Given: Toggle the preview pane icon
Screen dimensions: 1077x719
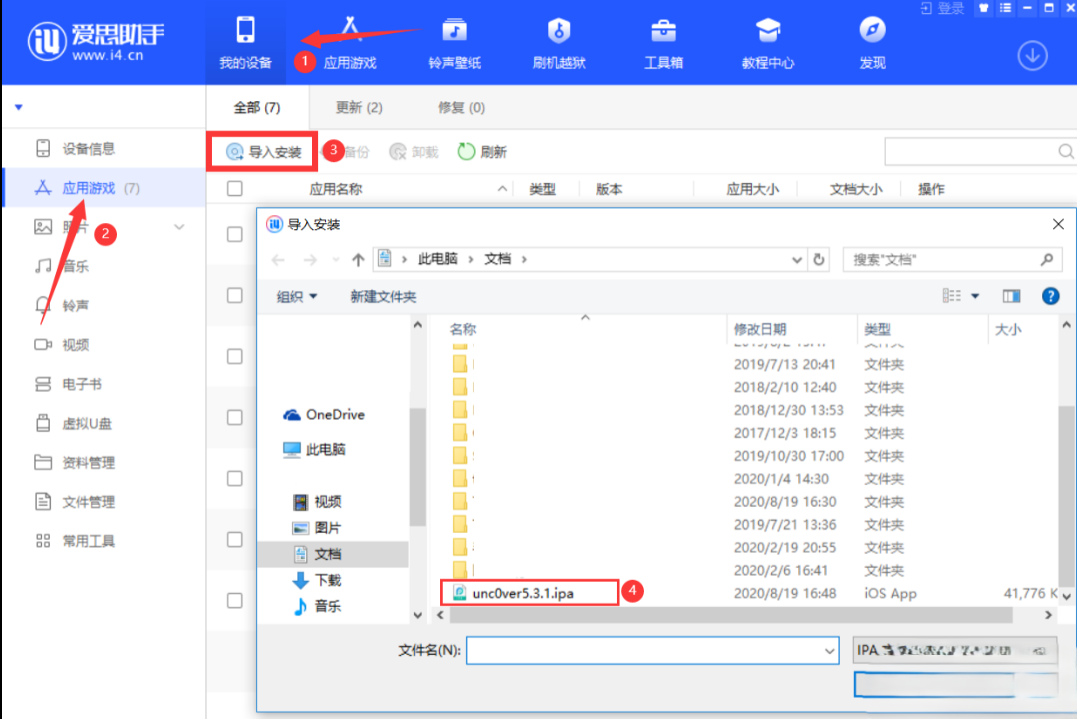Looking at the screenshot, I should click(x=1011, y=296).
